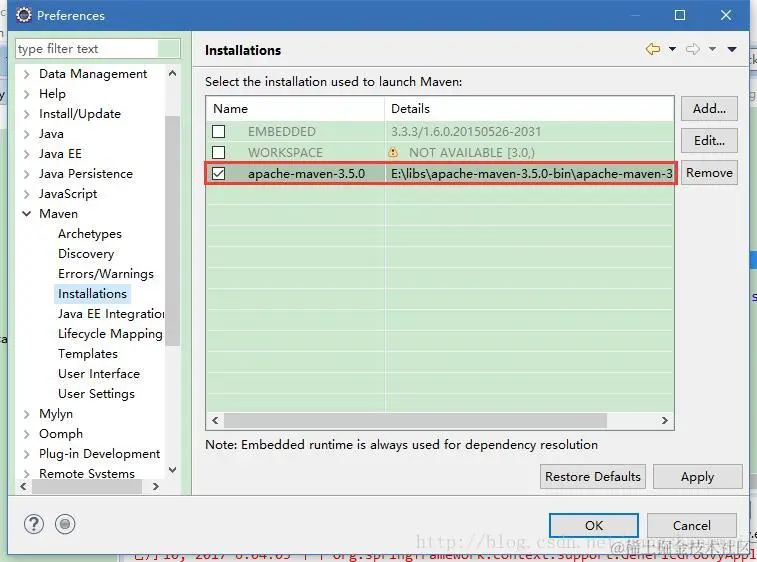This screenshot has width=757, height=562.
Task: Open Errors/Warnings preferences page
Action: pyautogui.click(x=106, y=274)
